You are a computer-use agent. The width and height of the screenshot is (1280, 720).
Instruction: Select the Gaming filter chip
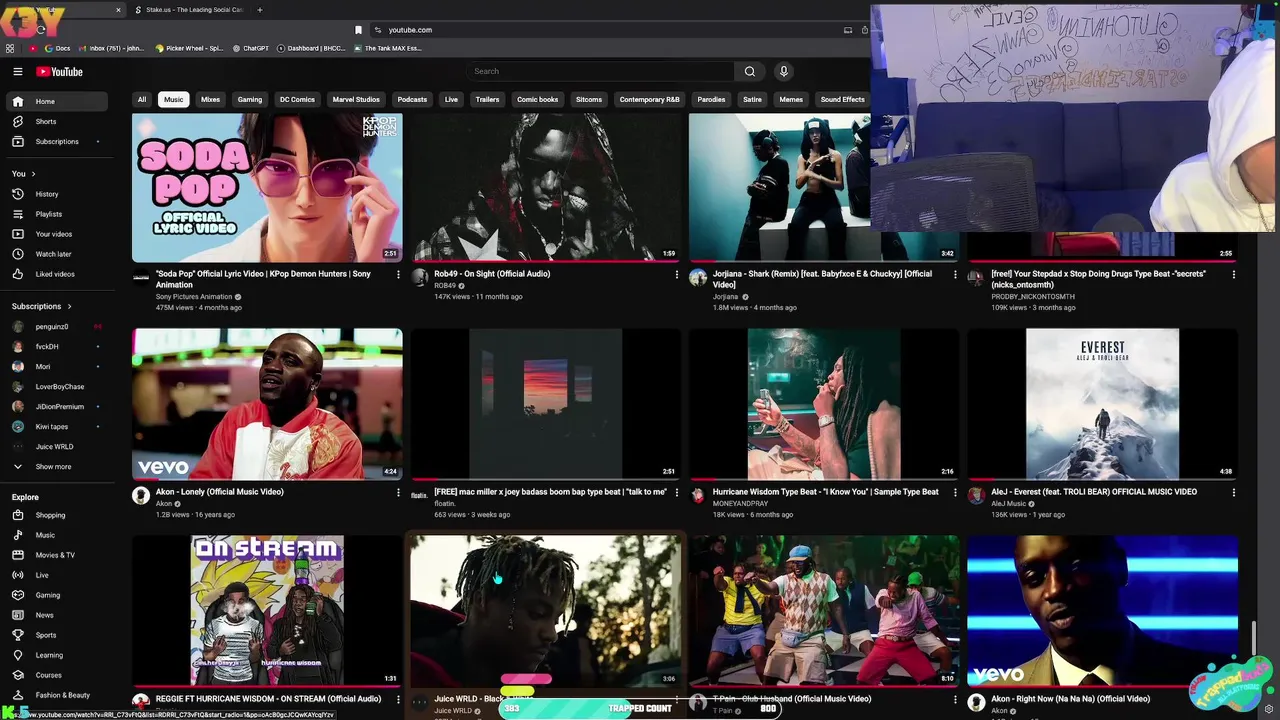point(250,99)
